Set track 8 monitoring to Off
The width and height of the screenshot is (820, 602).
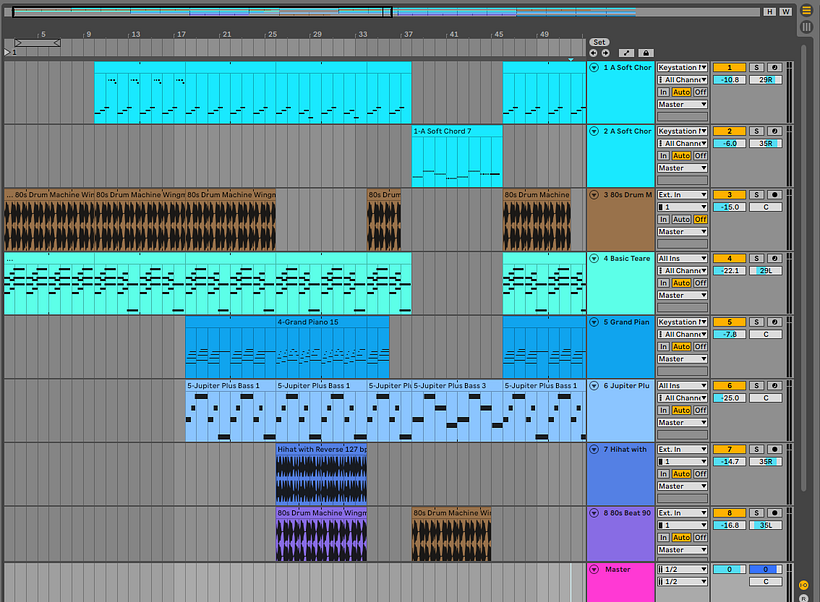click(701, 538)
